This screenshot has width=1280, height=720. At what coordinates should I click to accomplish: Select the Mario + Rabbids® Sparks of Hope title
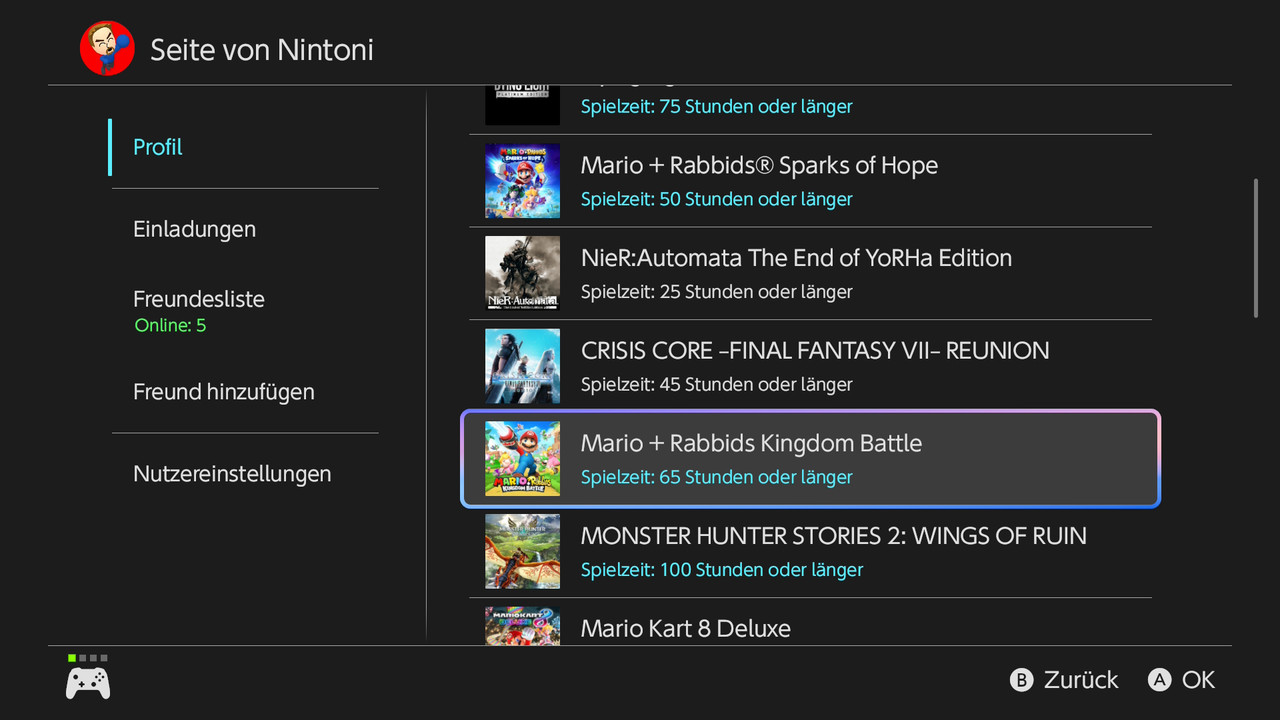click(x=759, y=165)
